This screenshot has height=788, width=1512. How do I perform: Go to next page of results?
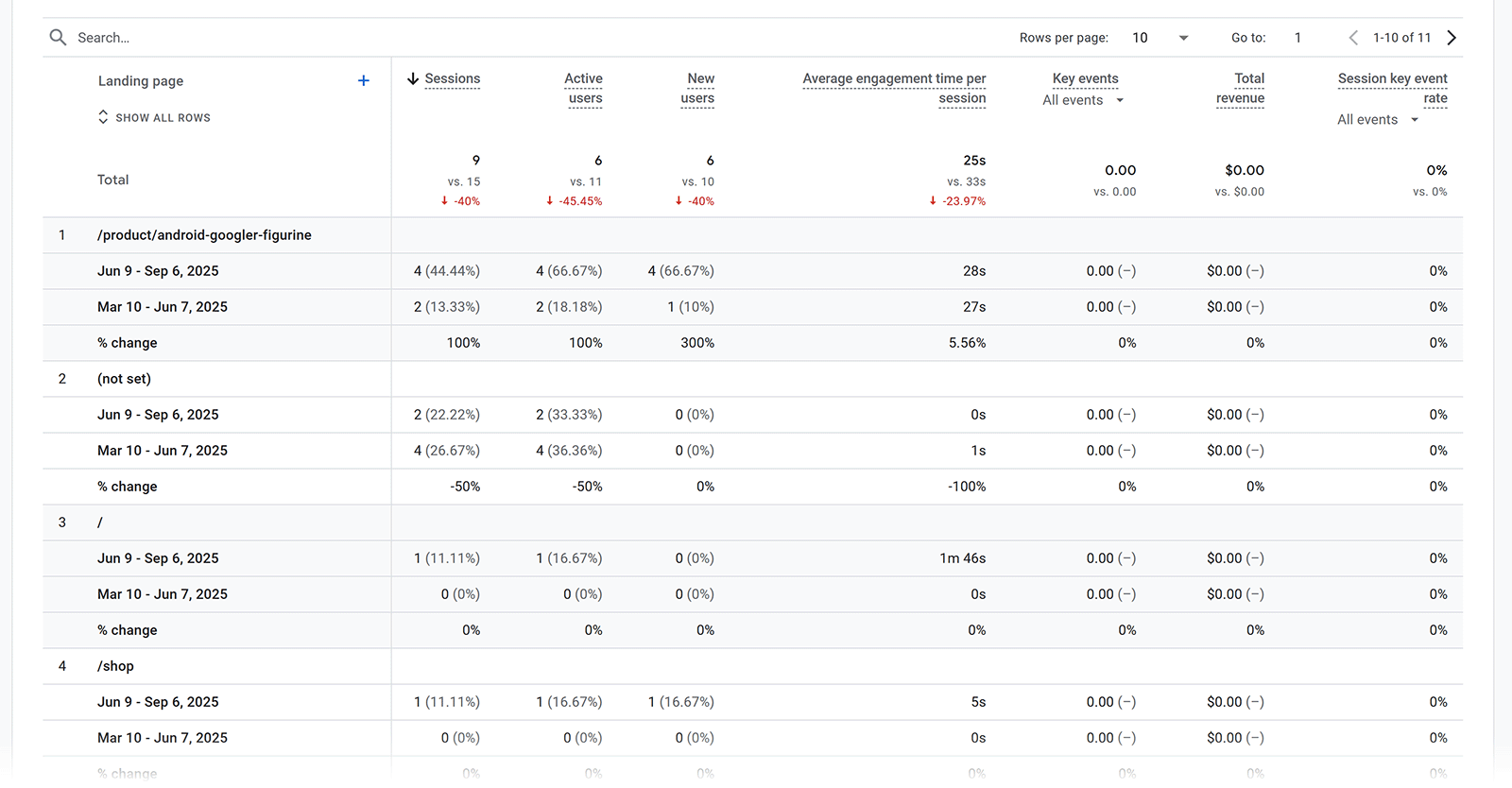pos(1452,38)
